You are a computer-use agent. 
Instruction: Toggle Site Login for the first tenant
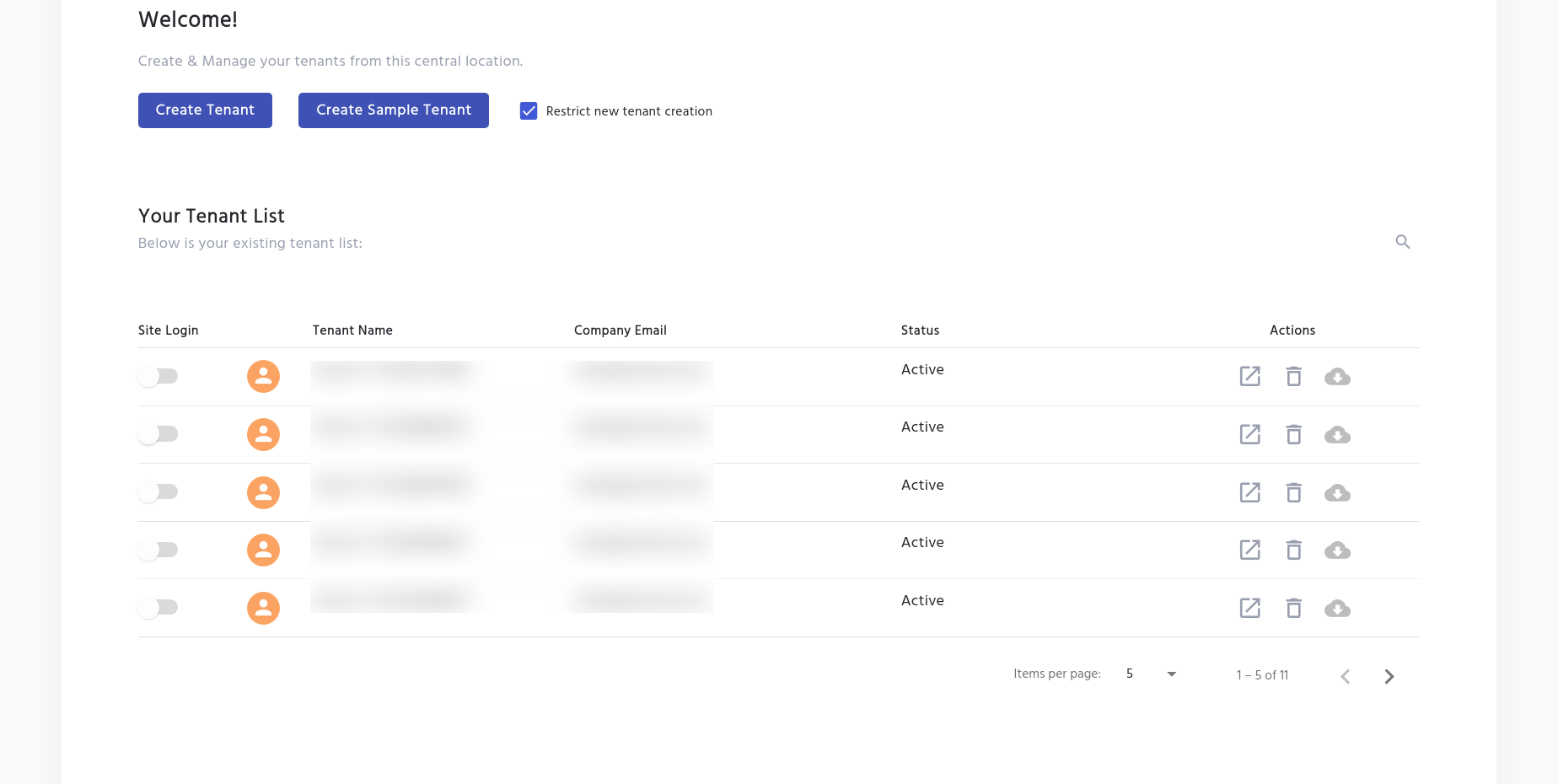click(158, 376)
